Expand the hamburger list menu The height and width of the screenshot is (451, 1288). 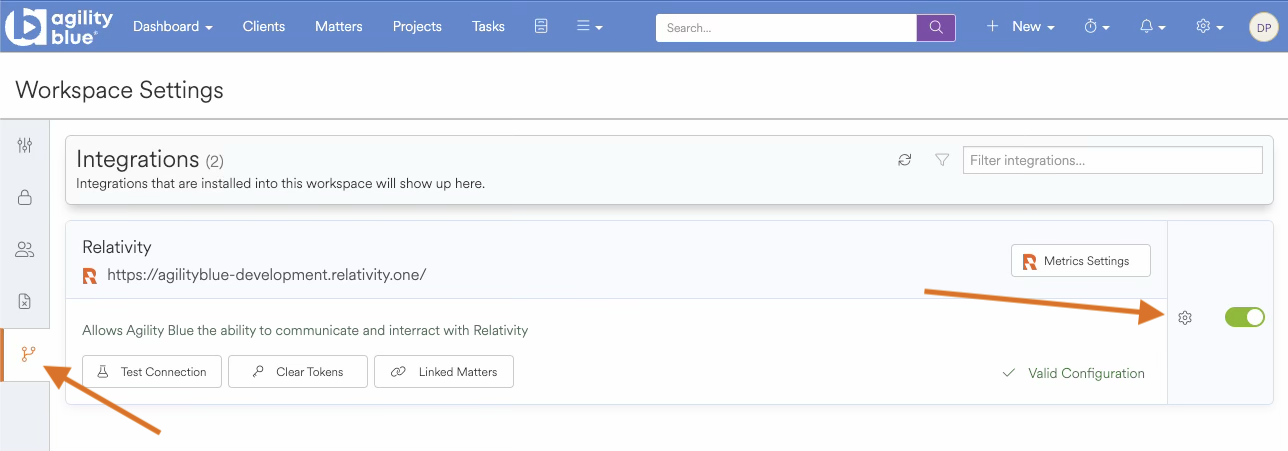590,27
